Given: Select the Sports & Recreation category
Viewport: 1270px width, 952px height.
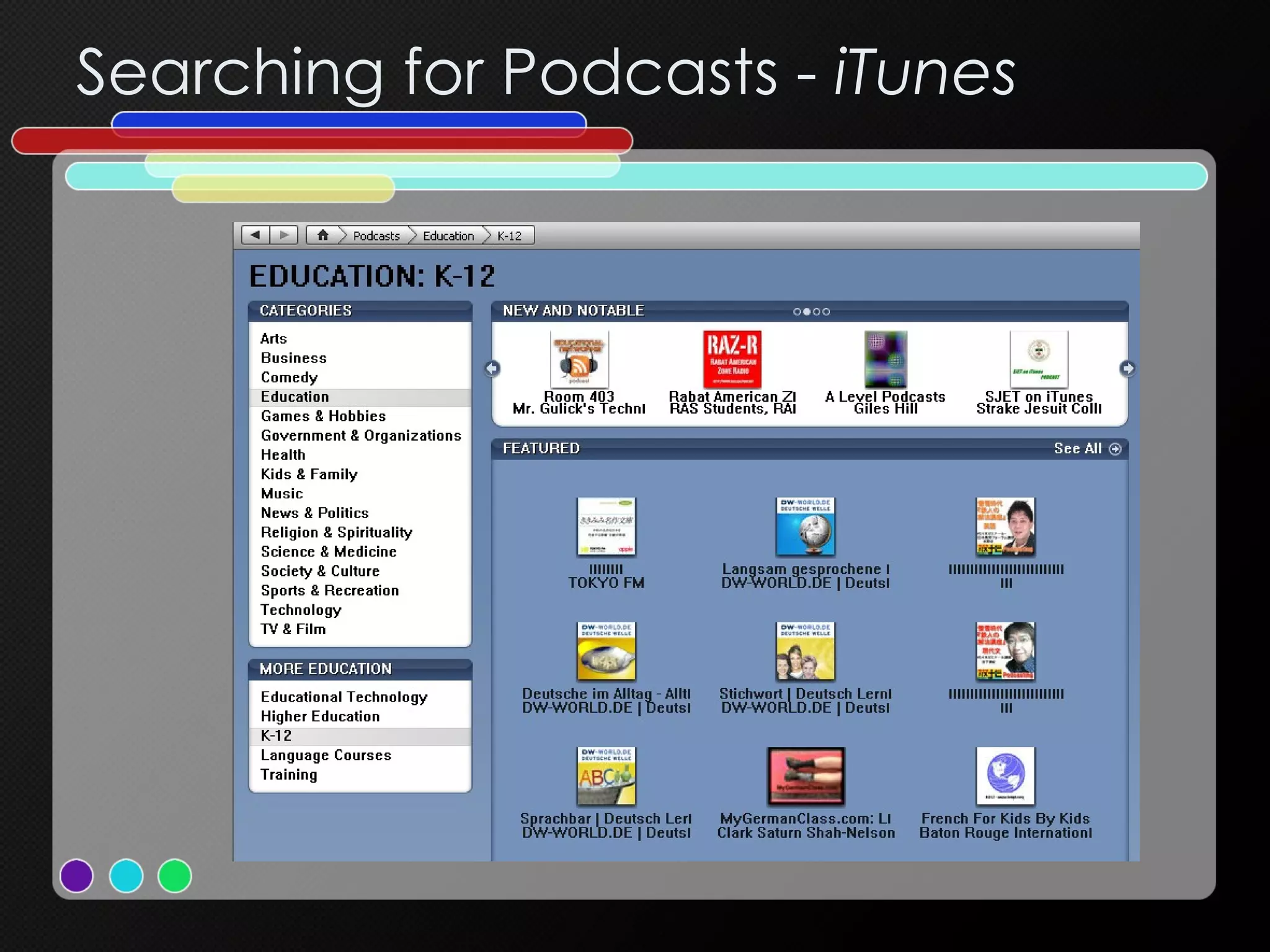Looking at the screenshot, I should [360, 590].
